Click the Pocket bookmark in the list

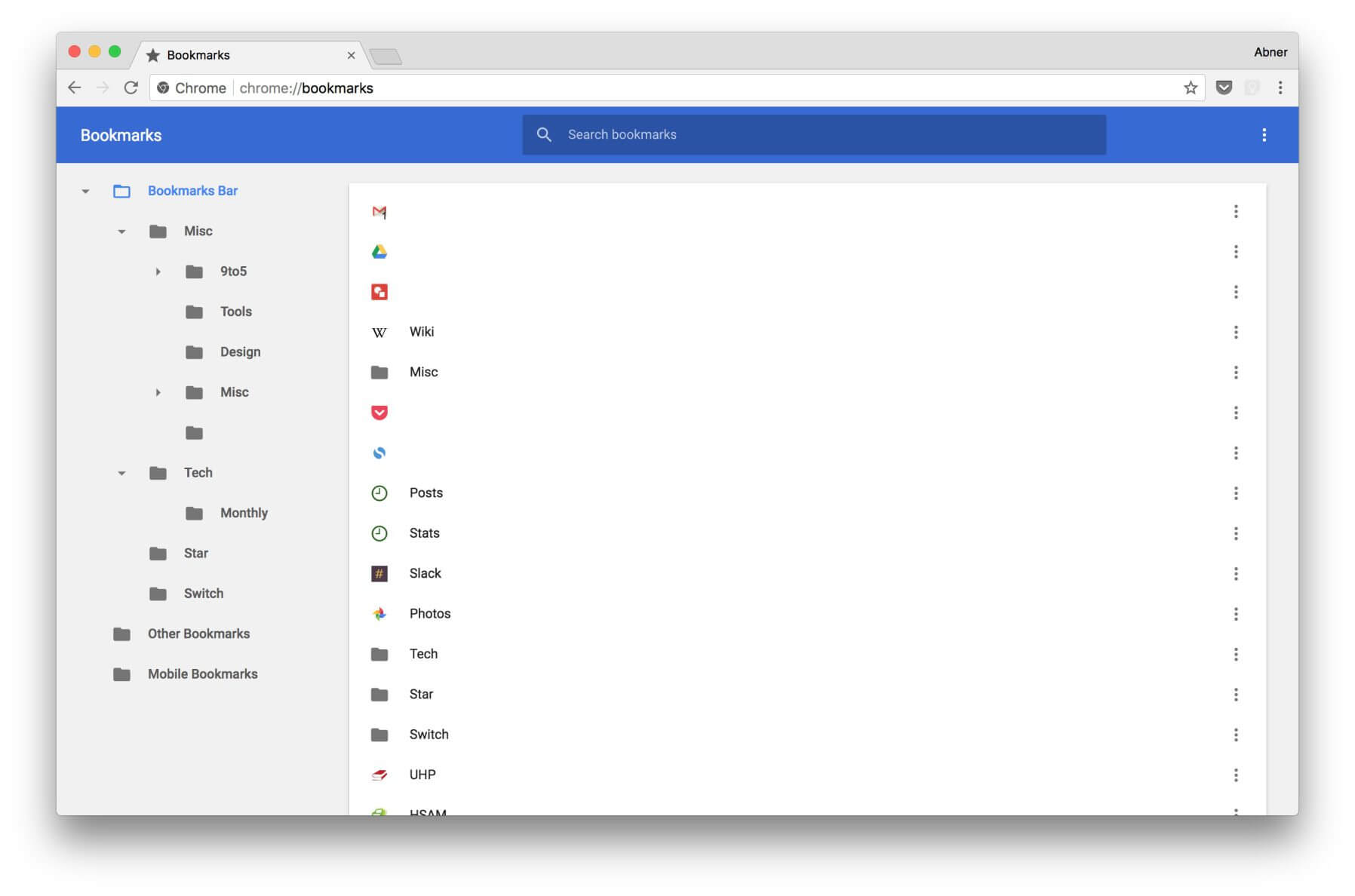[379, 413]
